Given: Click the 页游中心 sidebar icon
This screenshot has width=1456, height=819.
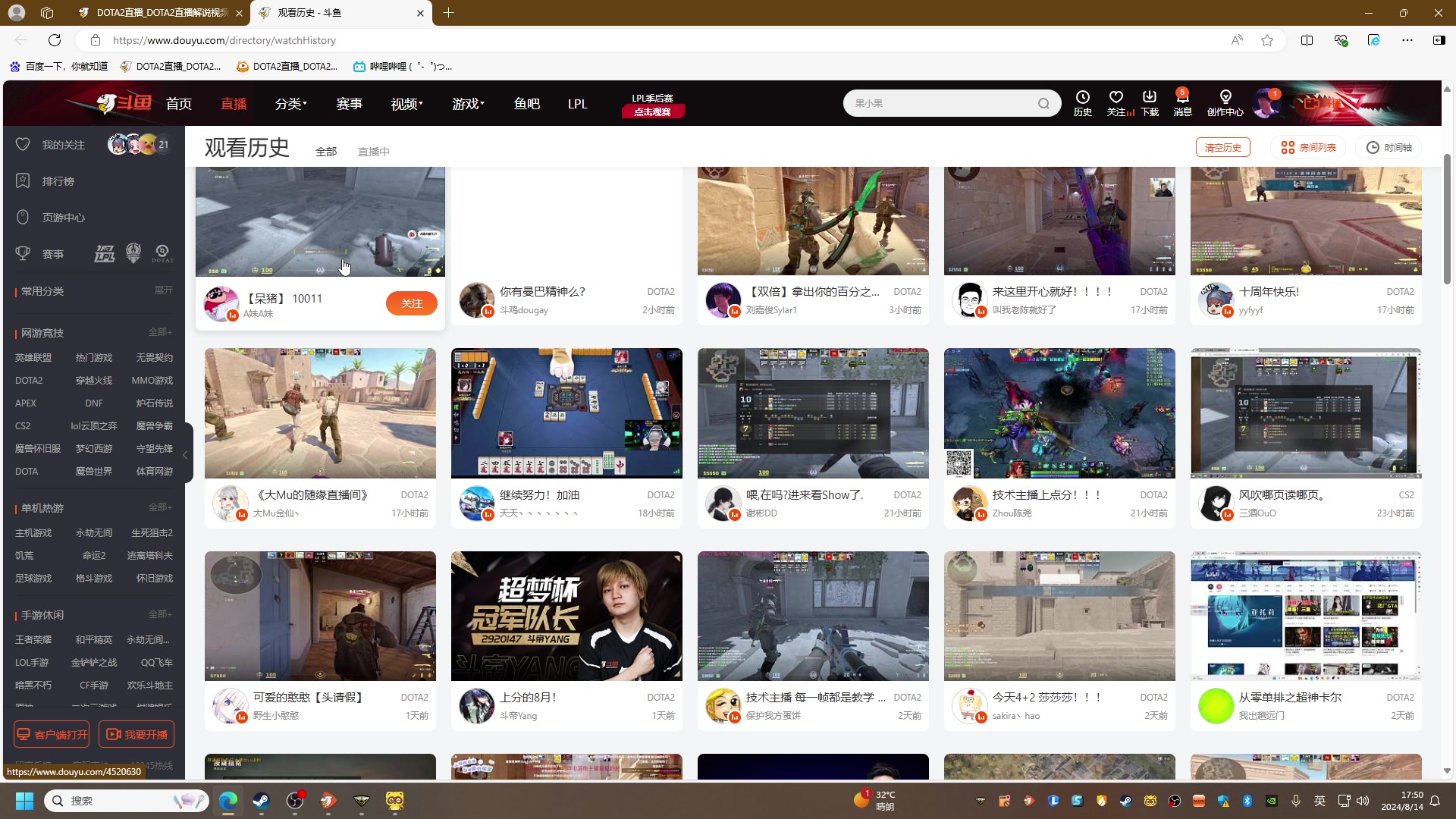Looking at the screenshot, I should pyautogui.click(x=23, y=218).
